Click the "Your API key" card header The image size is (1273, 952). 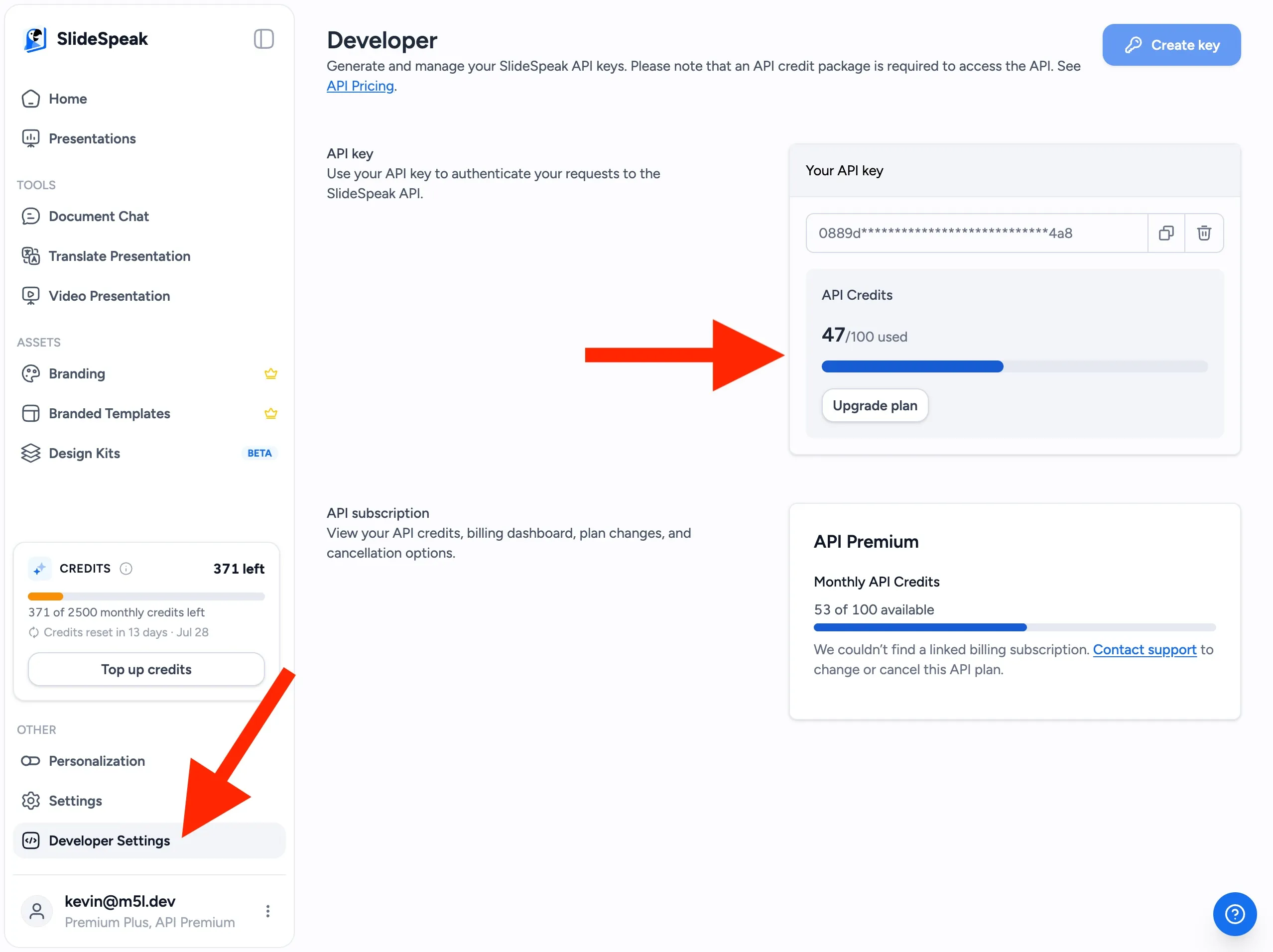[1014, 171]
